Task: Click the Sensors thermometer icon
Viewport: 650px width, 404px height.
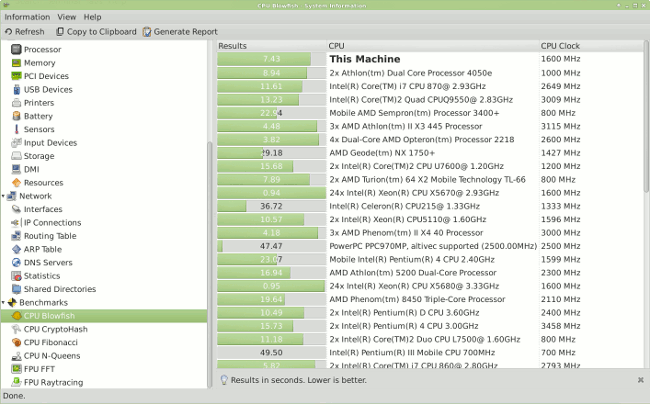Action: click(16, 129)
